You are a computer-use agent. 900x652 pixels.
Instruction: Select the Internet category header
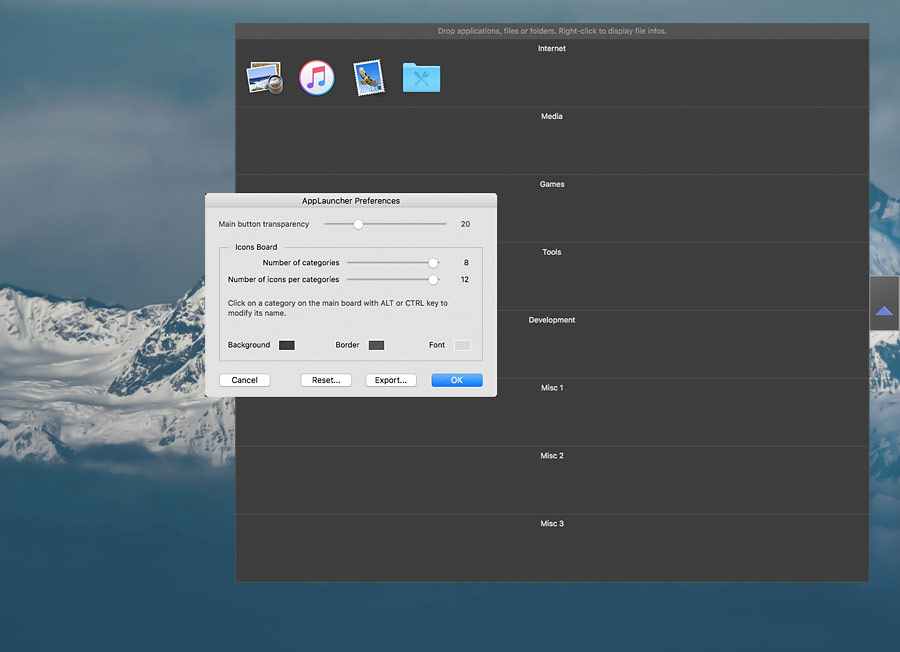552,48
